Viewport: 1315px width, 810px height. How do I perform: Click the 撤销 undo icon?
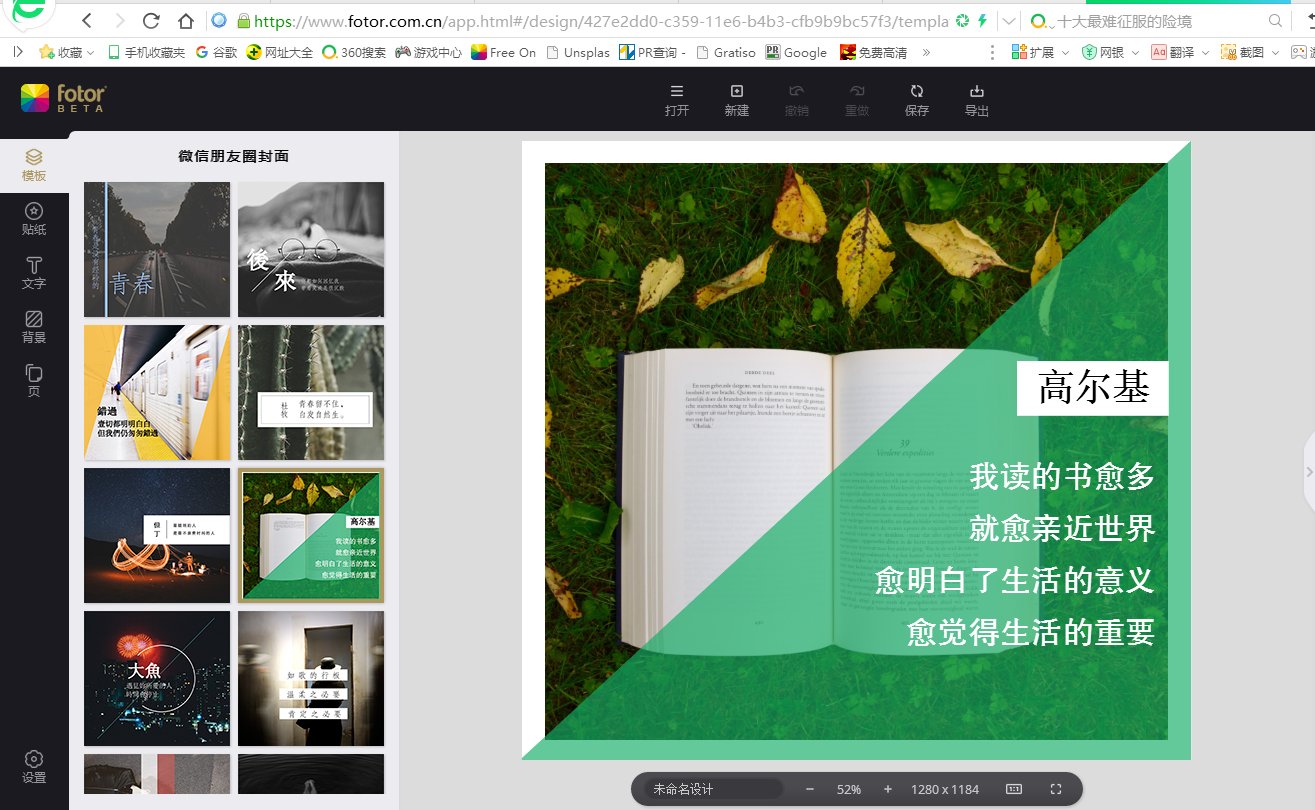pos(796,100)
